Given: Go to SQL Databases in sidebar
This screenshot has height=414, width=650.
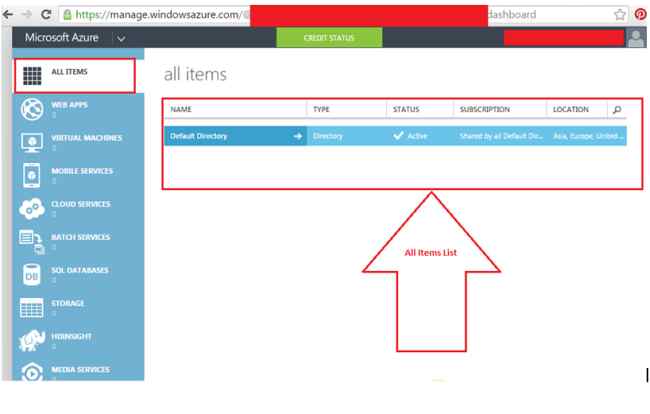Looking at the screenshot, I should click(x=80, y=271).
